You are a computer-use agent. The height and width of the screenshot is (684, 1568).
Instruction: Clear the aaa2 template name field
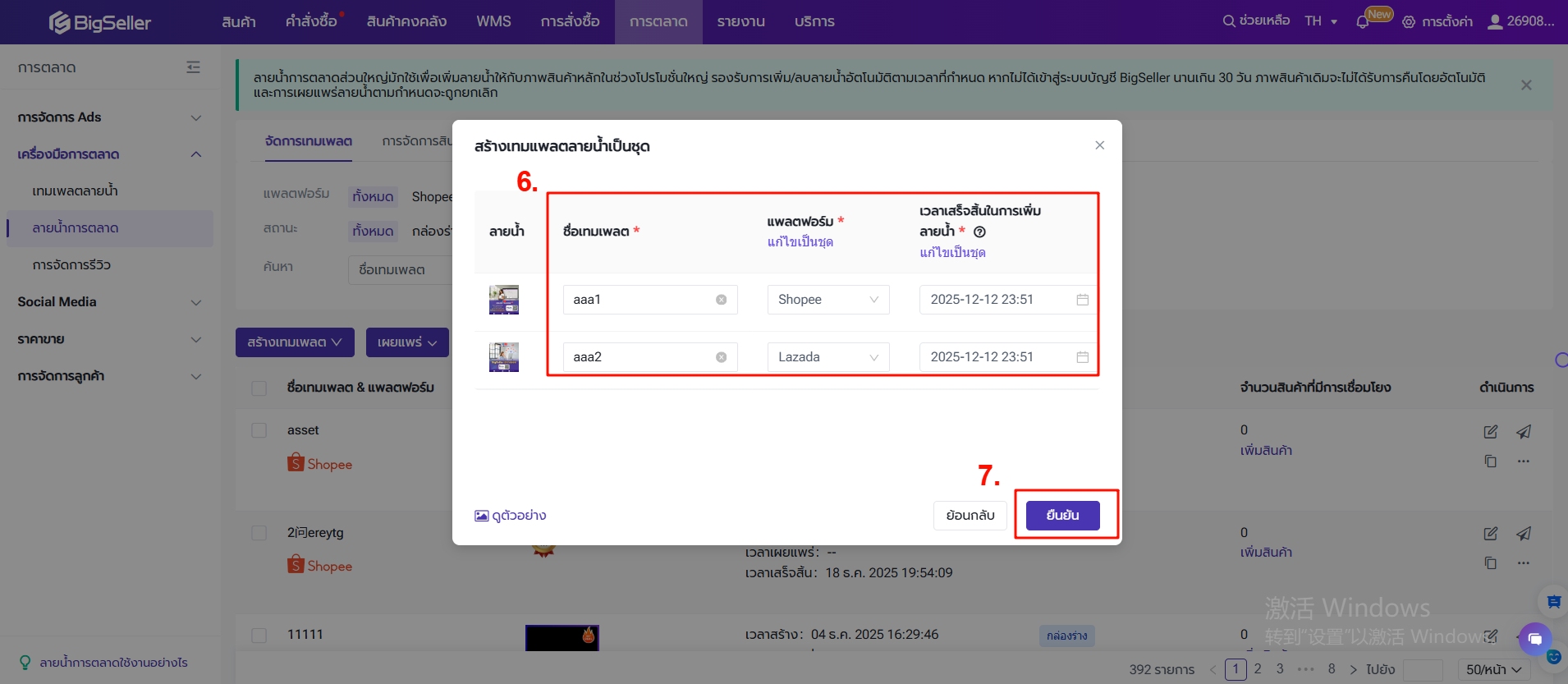(721, 357)
